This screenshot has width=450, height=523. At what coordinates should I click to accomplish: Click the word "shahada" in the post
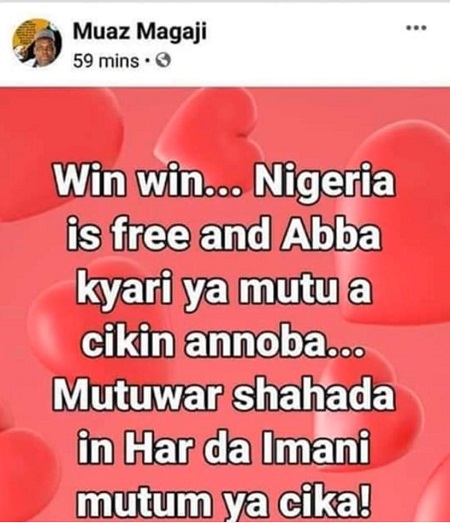click(x=316, y=394)
